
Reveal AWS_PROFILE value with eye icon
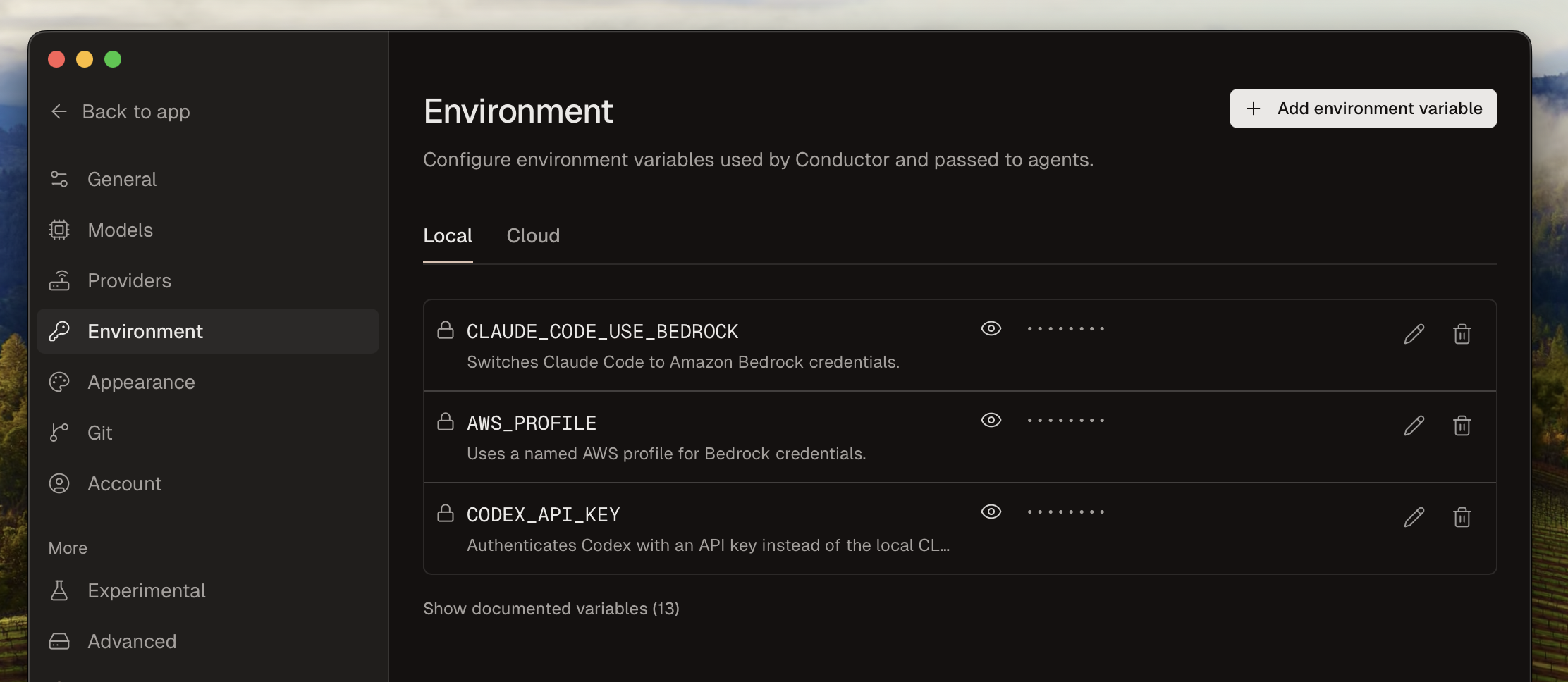click(x=991, y=420)
